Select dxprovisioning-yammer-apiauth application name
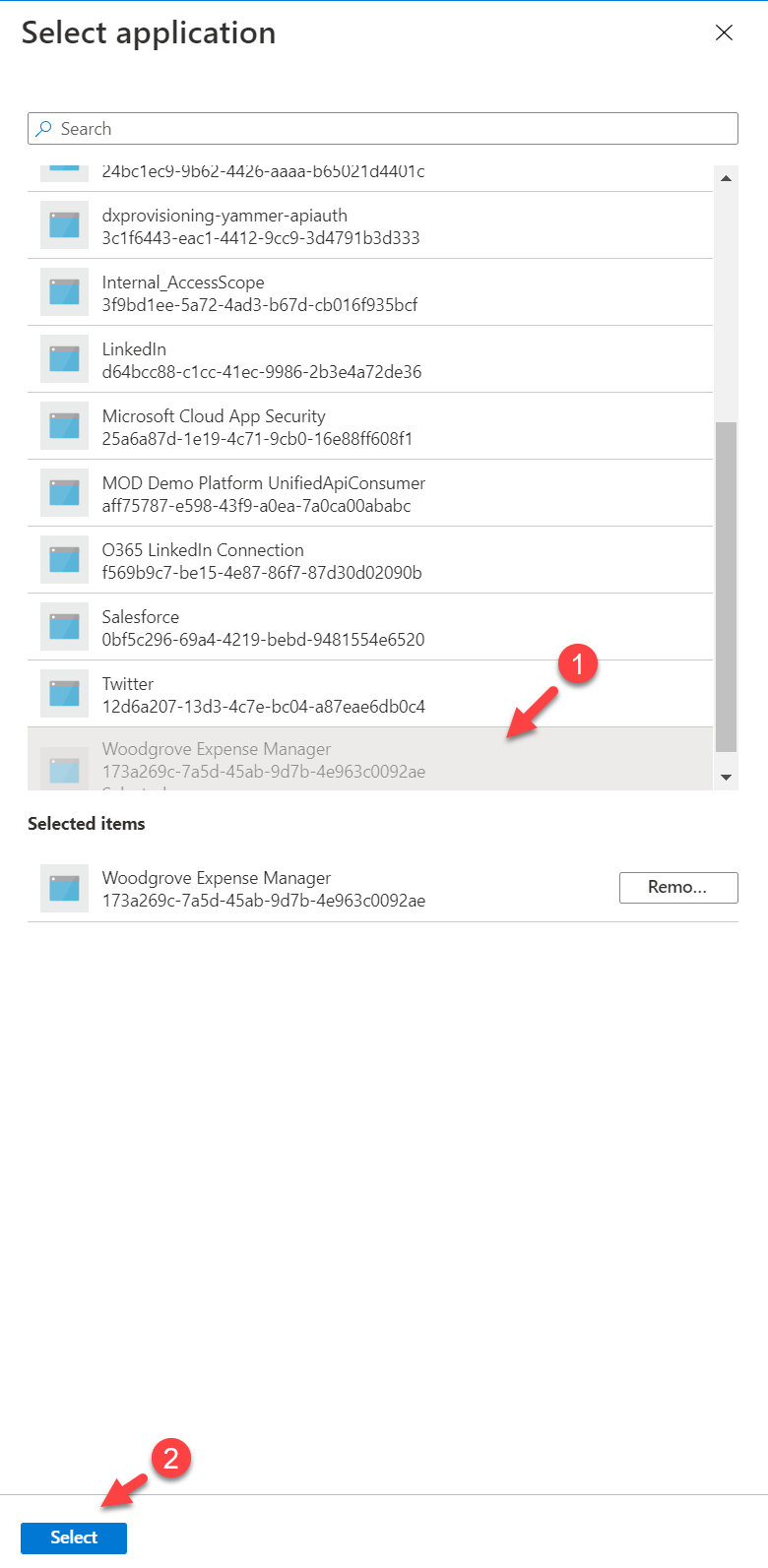The height and width of the screenshot is (1568, 768). pyautogui.click(x=224, y=216)
